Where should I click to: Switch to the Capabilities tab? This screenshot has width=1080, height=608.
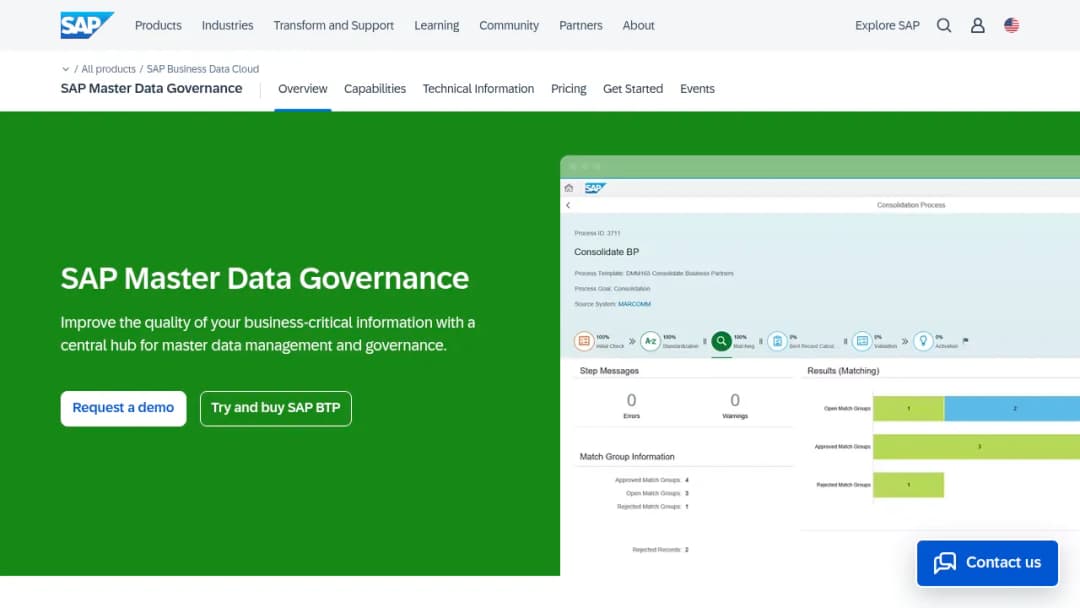point(375,89)
